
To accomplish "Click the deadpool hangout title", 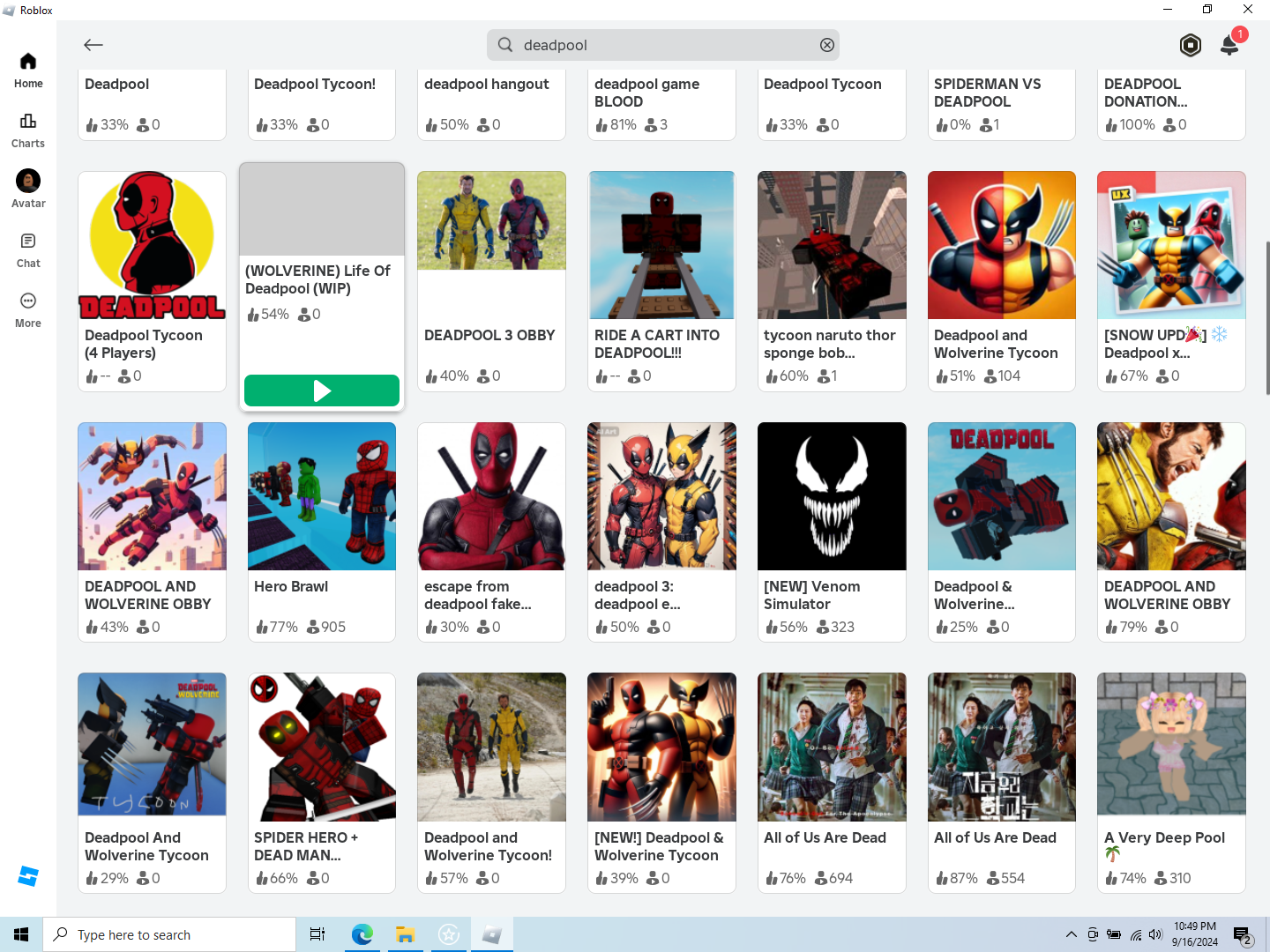I will pos(486,84).
